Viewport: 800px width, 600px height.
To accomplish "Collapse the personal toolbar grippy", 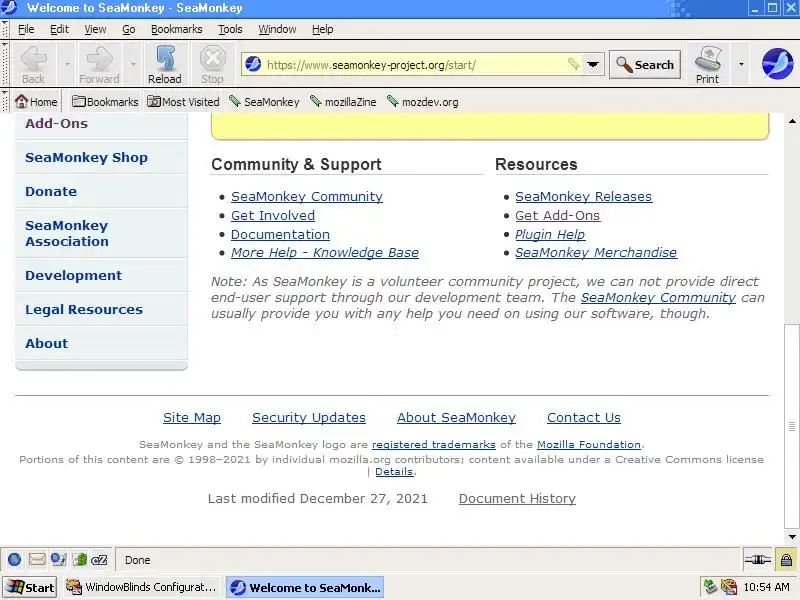I will coord(5,101).
